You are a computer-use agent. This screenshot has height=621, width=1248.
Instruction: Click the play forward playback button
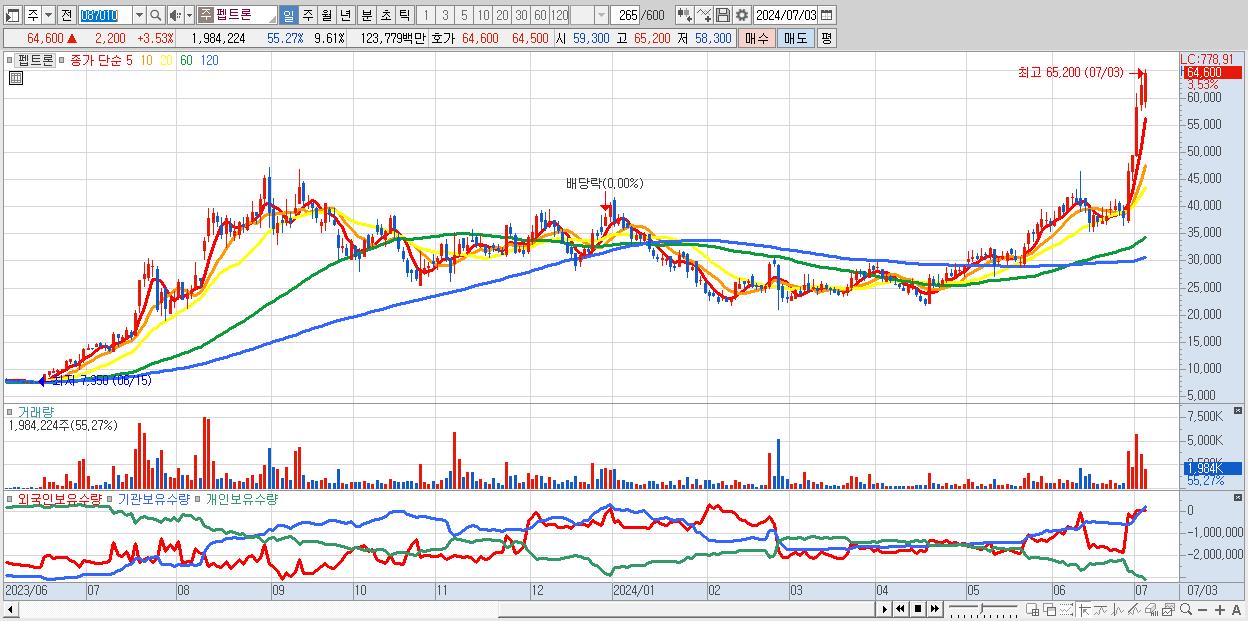[x=884, y=609]
